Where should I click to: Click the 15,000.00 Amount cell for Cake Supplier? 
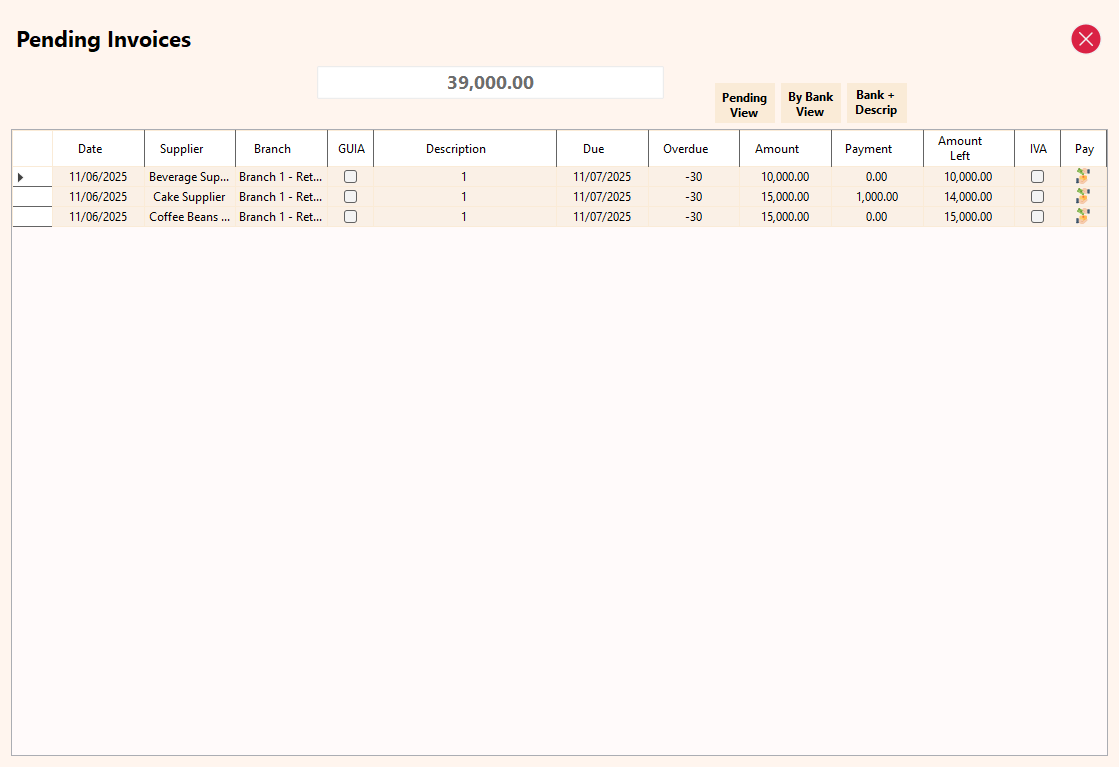(785, 197)
